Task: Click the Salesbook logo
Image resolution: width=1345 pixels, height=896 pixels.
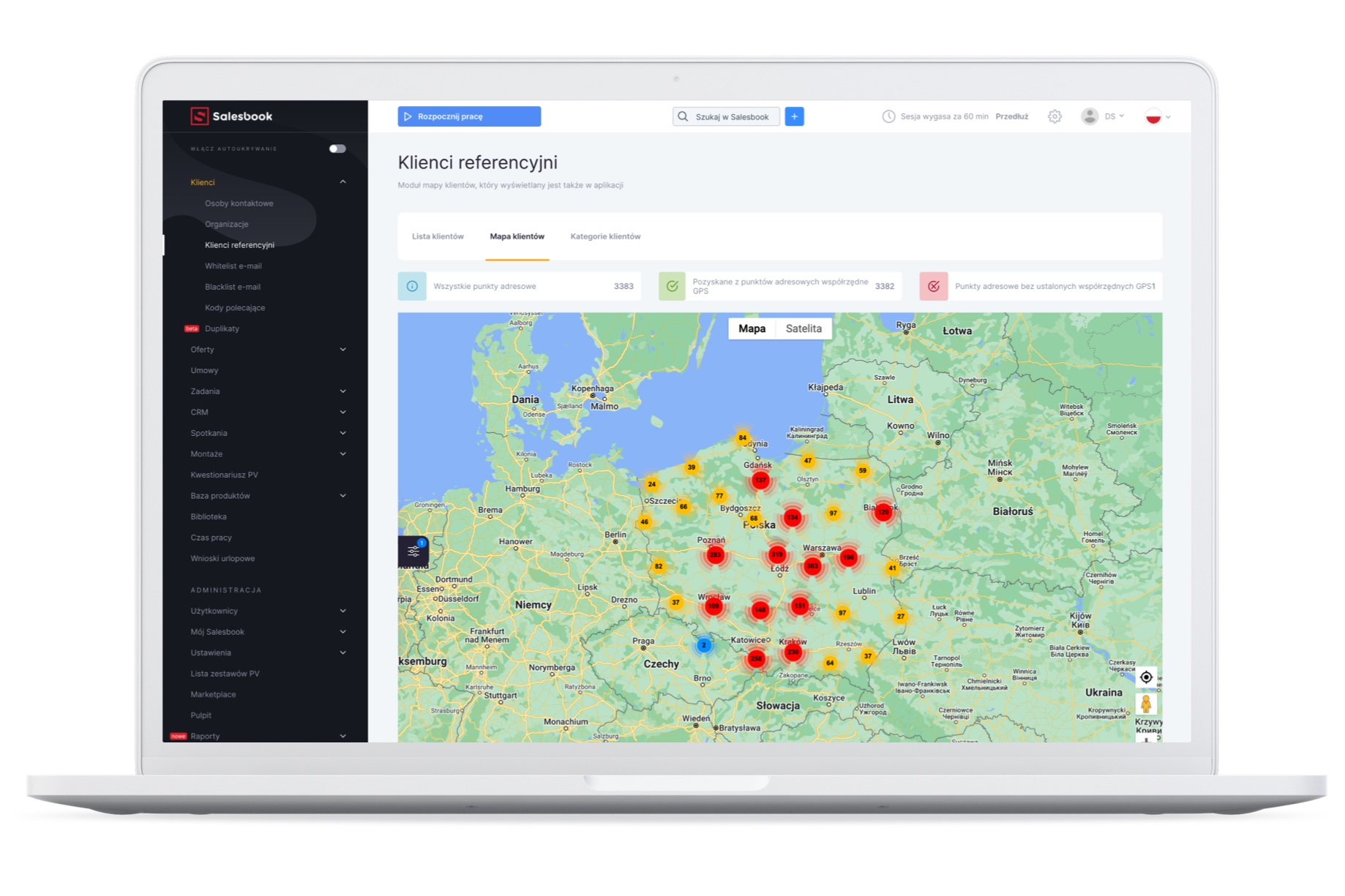Action: [x=231, y=116]
